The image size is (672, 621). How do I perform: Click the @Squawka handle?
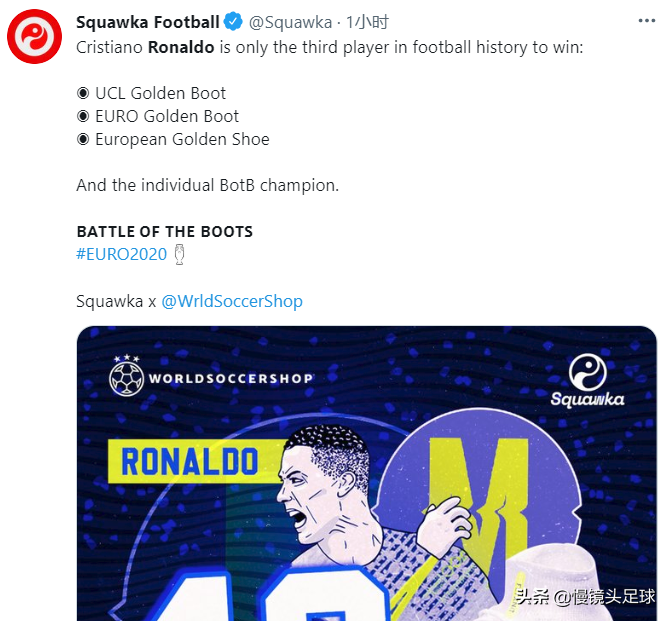pyautogui.click(x=290, y=22)
